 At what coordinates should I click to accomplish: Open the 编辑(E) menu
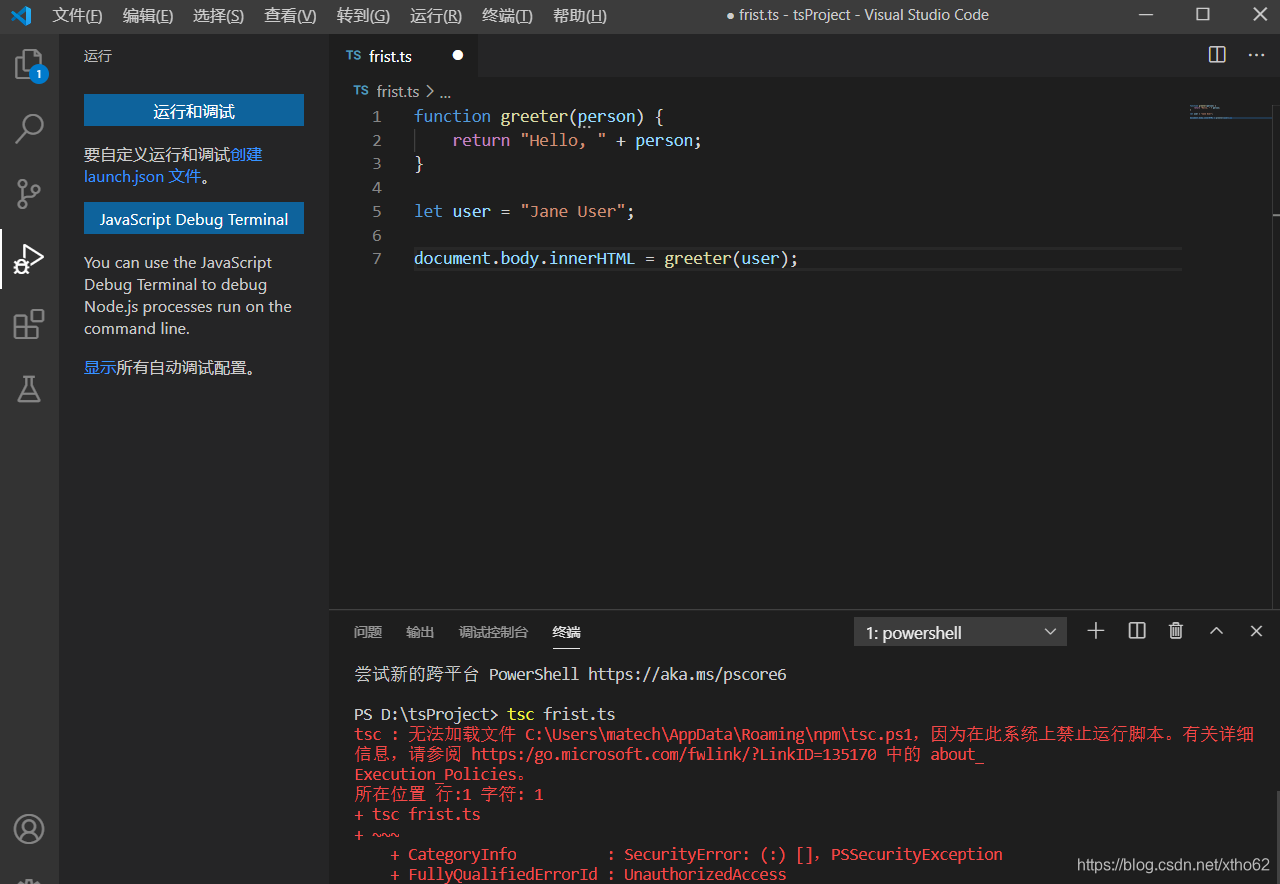pyautogui.click(x=148, y=15)
